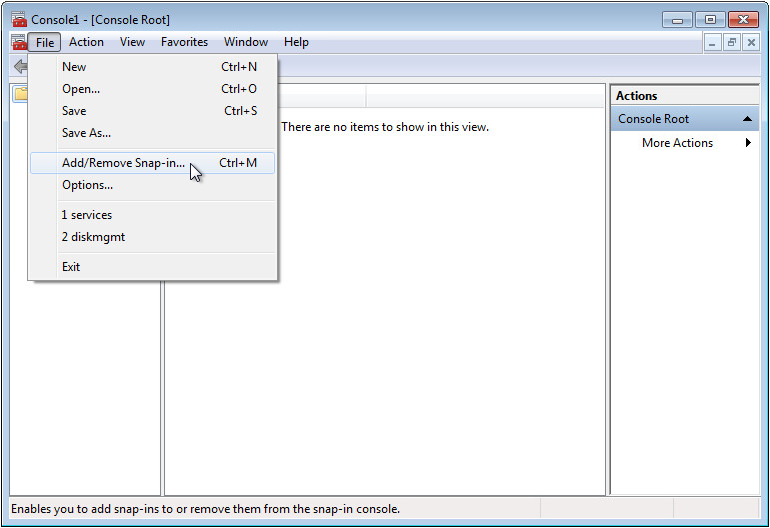
Task: Click the status bar snap-in description text
Action: [205, 509]
